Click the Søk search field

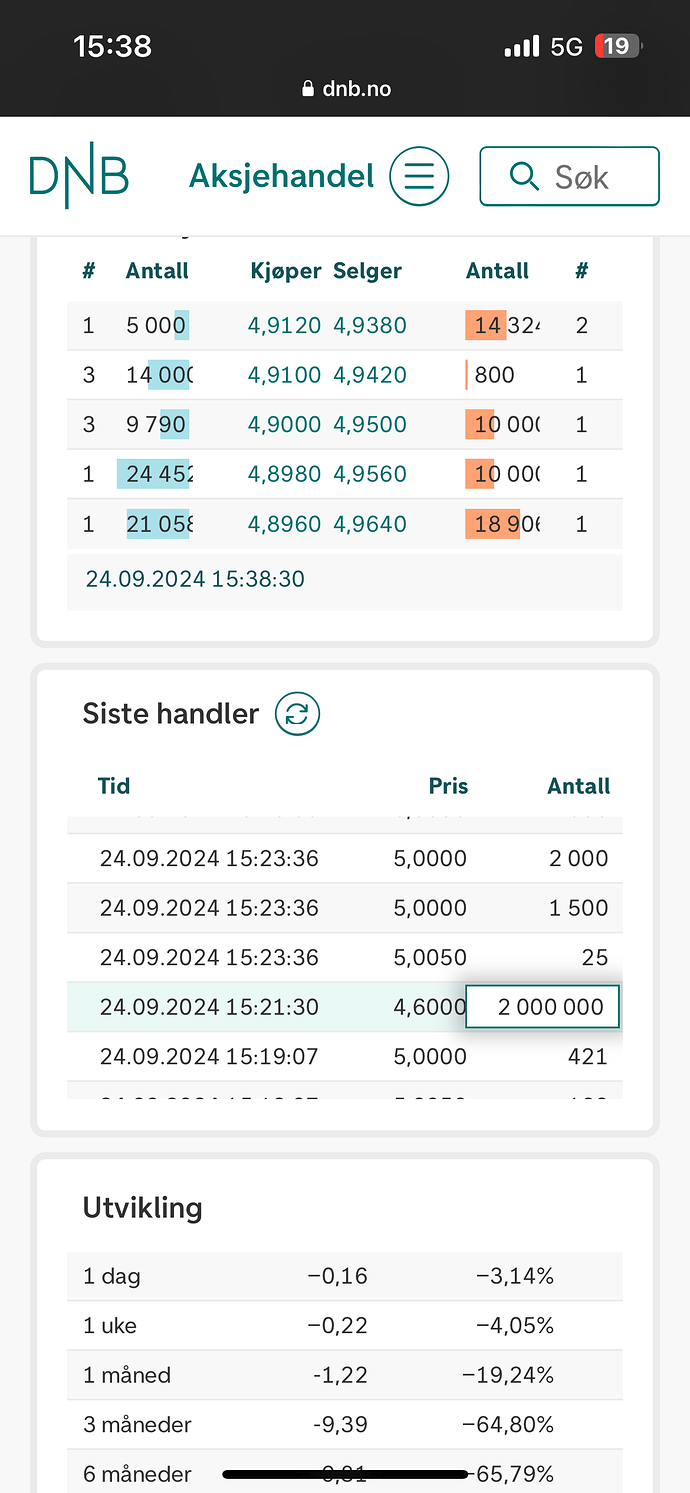click(569, 176)
